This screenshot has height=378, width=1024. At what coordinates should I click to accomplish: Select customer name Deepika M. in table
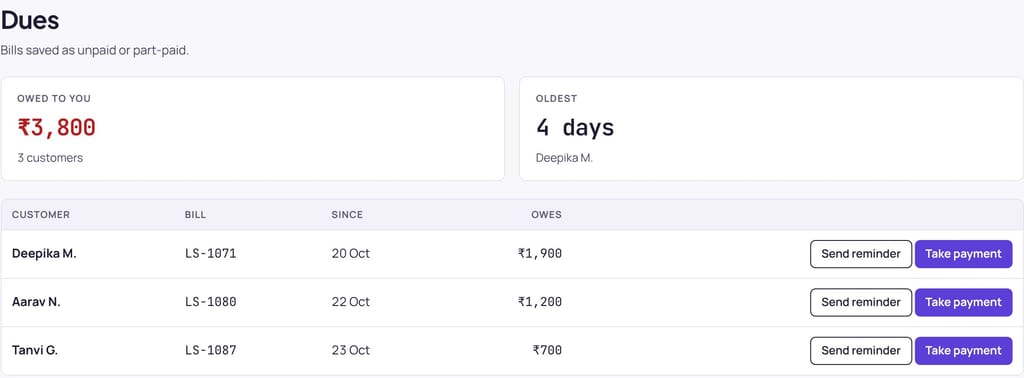pyautogui.click(x=44, y=254)
